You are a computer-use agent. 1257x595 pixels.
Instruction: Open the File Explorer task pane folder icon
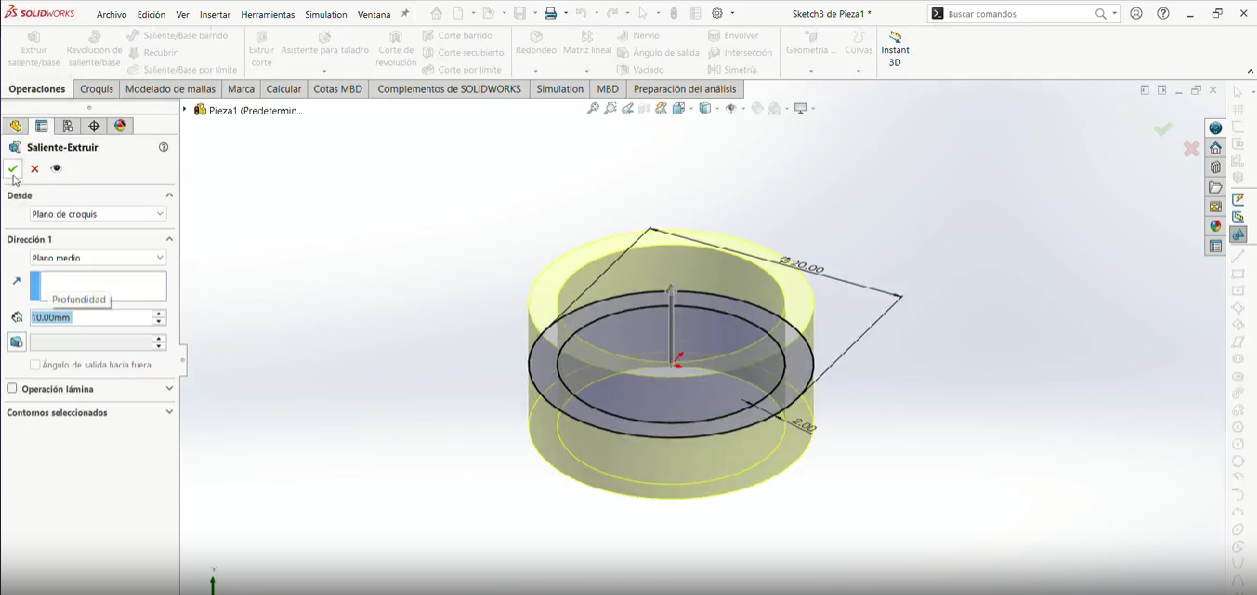pyautogui.click(x=1216, y=187)
